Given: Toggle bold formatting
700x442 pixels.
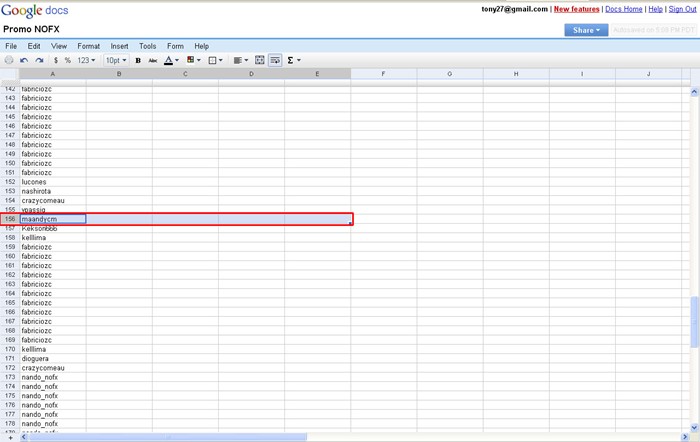Looking at the screenshot, I should (x=138, y=60).
